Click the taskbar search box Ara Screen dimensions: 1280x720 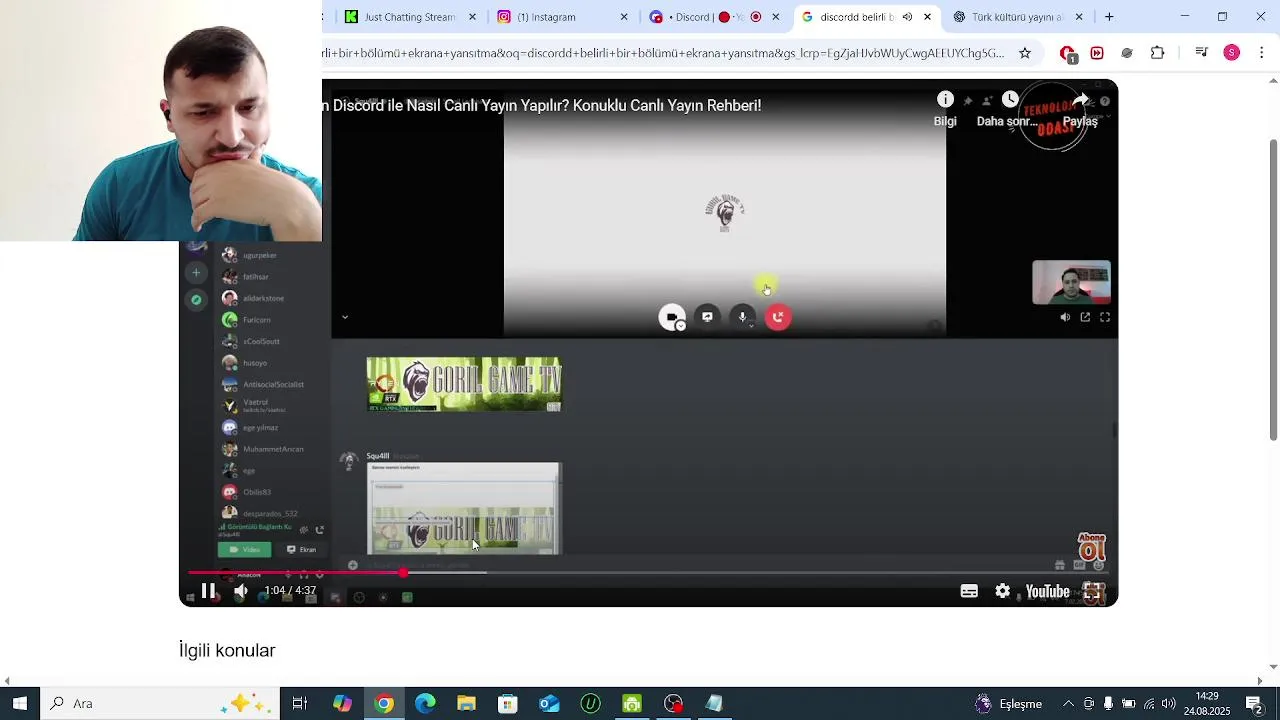(x=158, y=703)
